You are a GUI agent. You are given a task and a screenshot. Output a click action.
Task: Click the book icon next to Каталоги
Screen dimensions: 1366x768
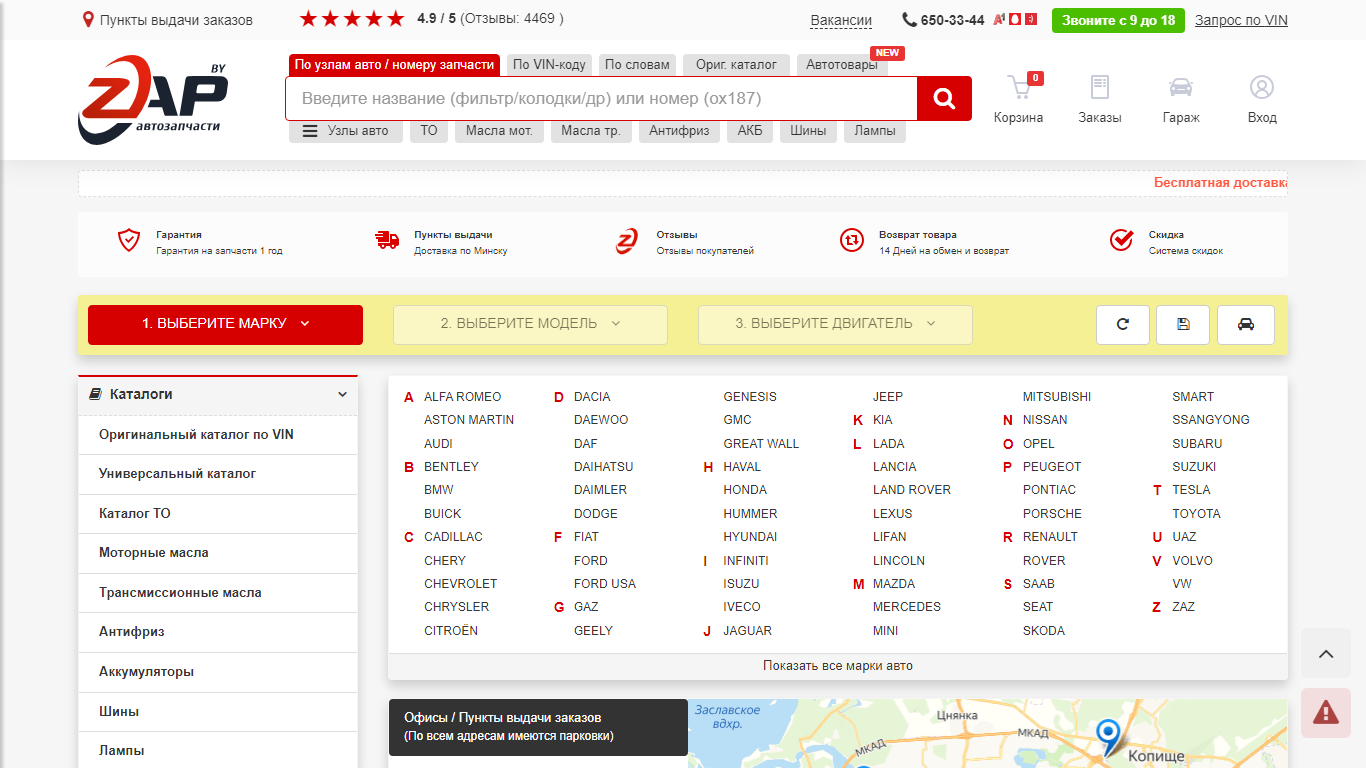(95, 394)
